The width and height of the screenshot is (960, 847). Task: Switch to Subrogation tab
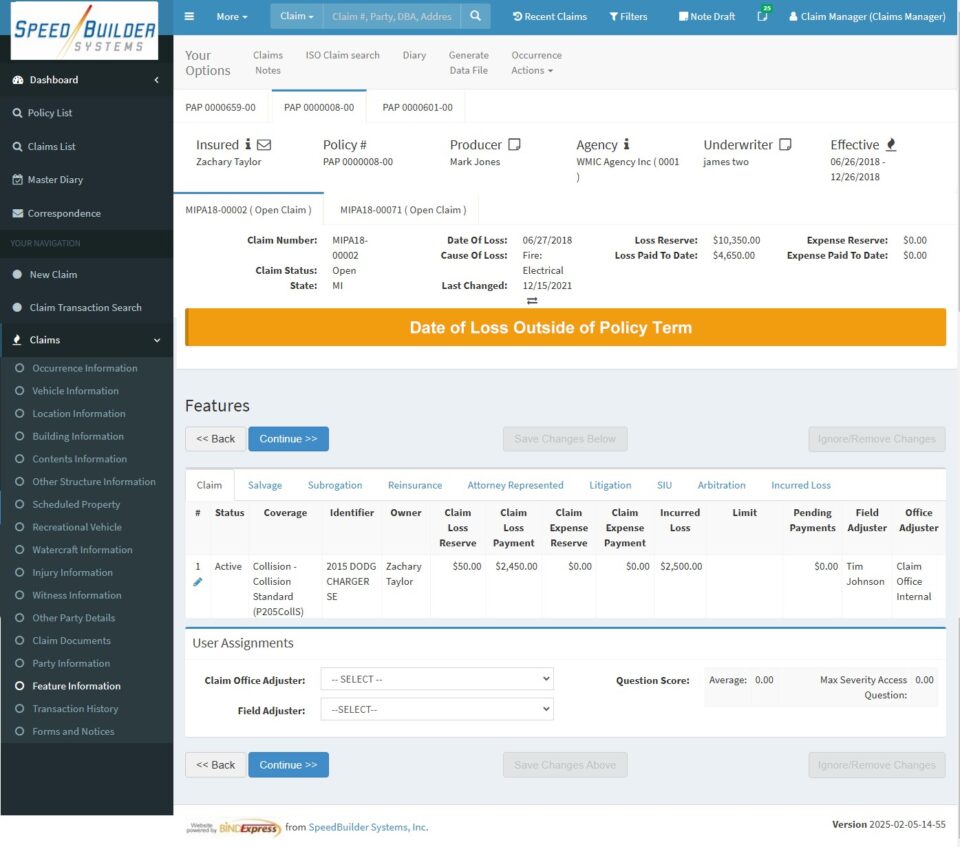pos(335,485)
